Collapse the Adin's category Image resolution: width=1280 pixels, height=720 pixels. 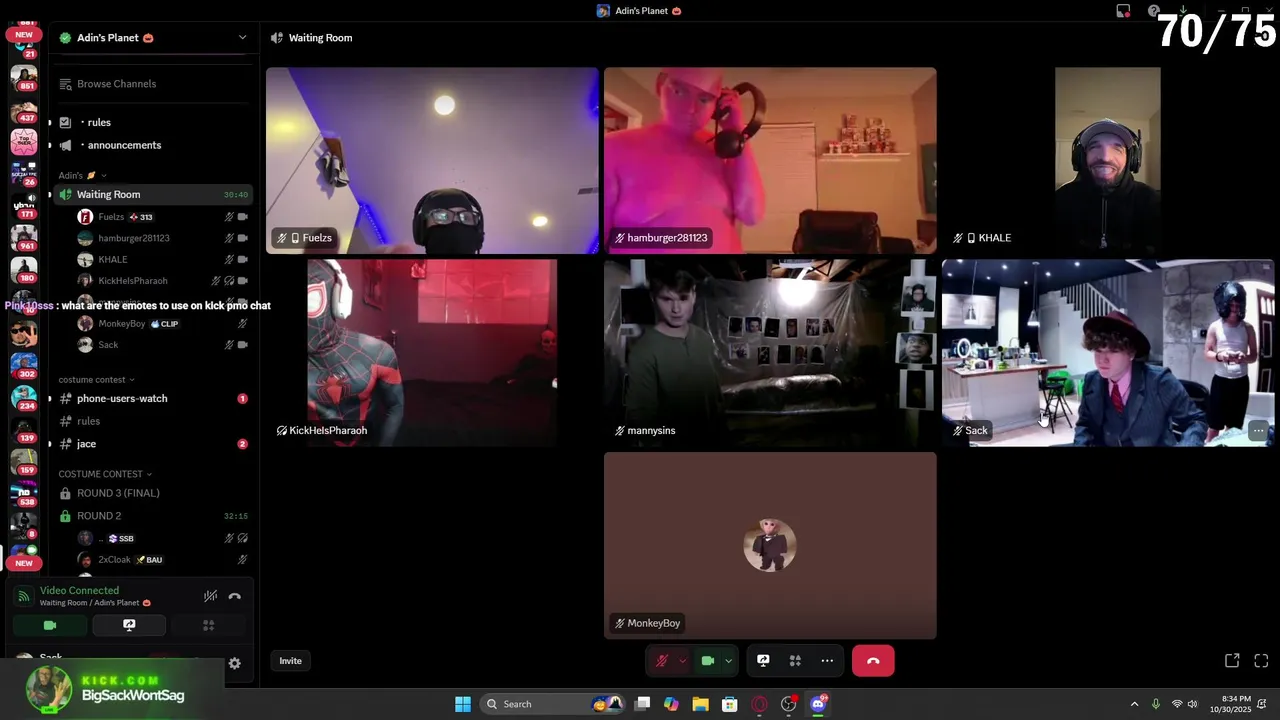[x=82, y=175]
